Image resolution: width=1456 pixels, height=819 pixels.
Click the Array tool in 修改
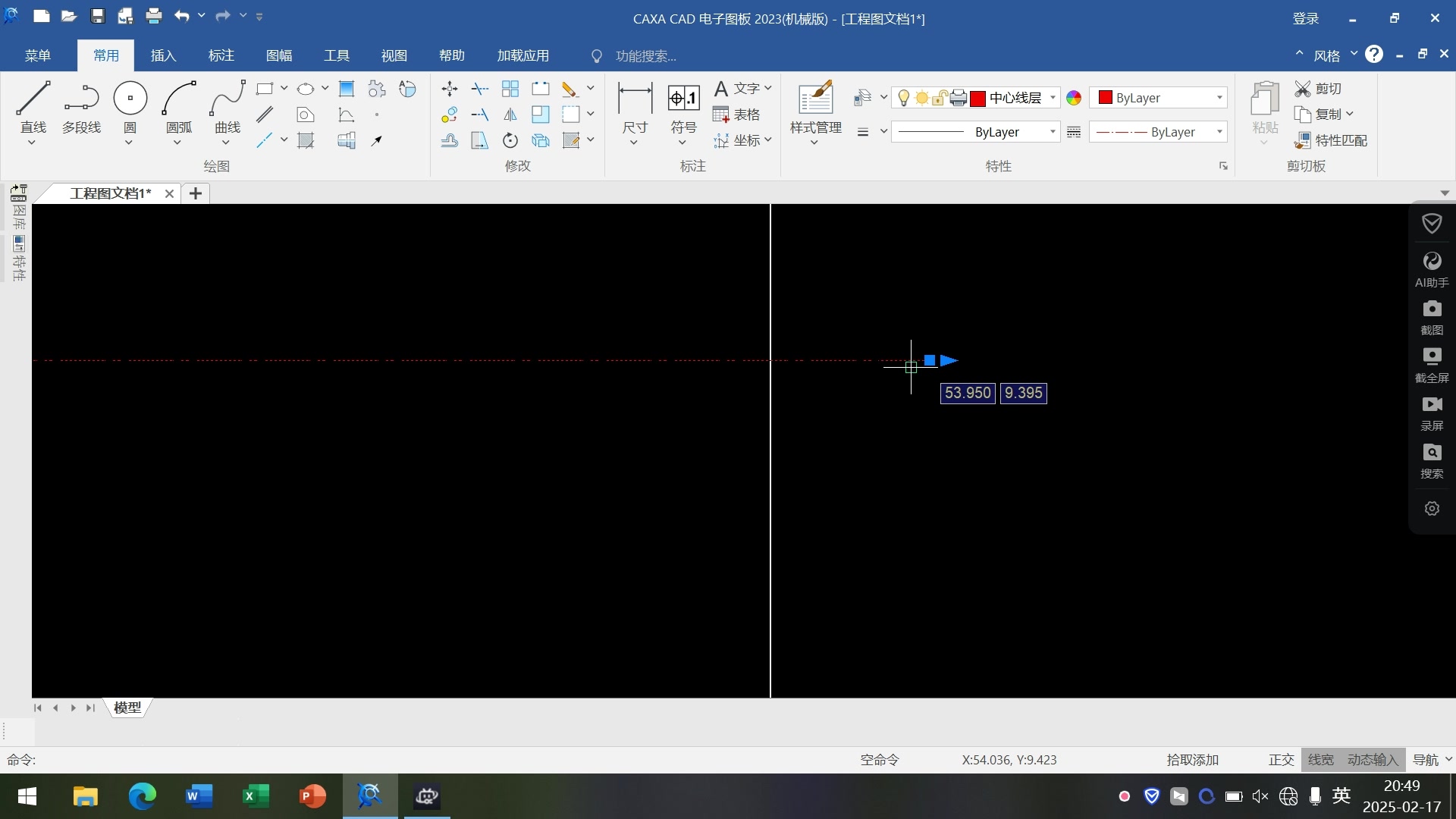pos(510,89)
